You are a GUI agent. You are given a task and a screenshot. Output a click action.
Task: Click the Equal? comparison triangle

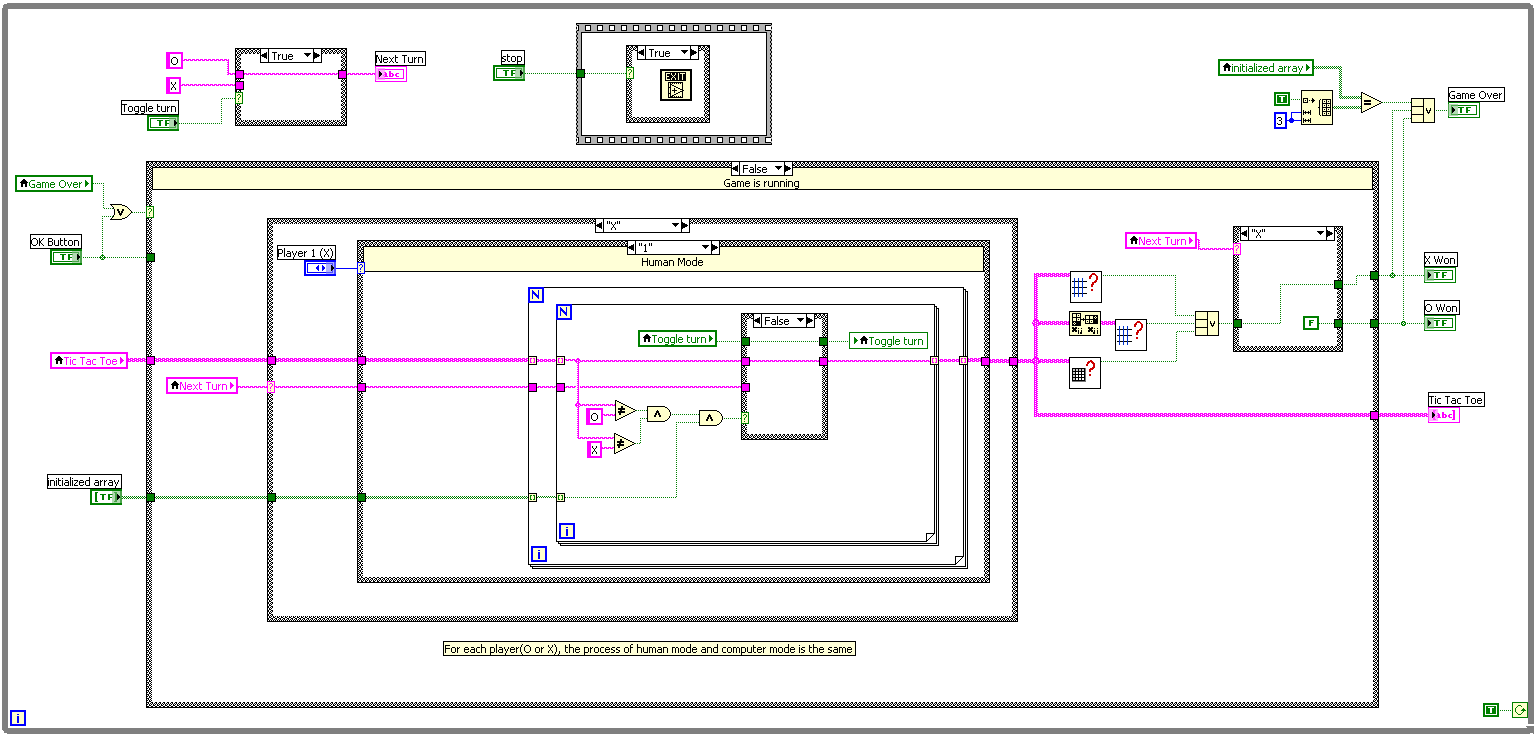click(1371, 102)
